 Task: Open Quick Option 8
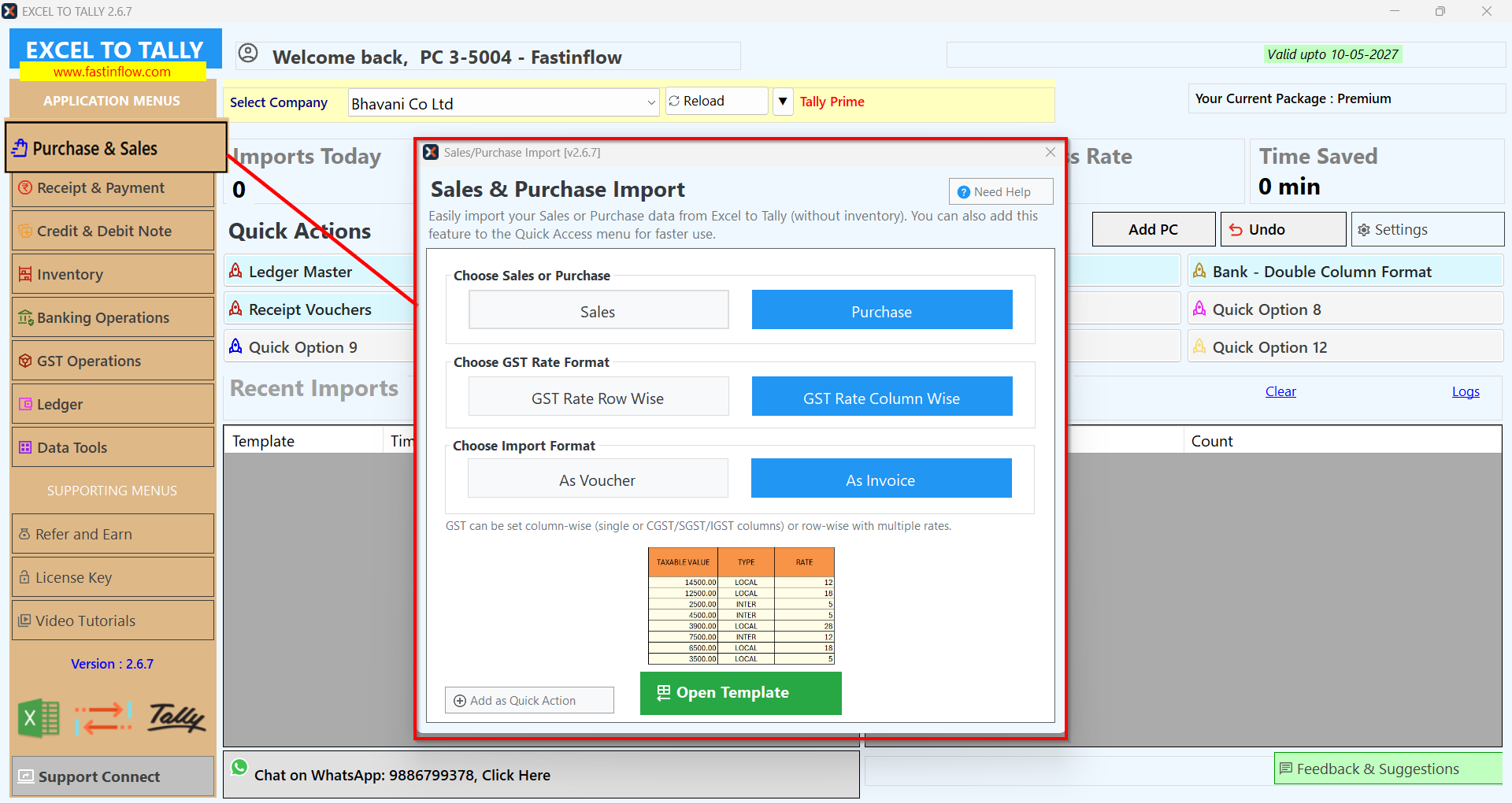1345,309
